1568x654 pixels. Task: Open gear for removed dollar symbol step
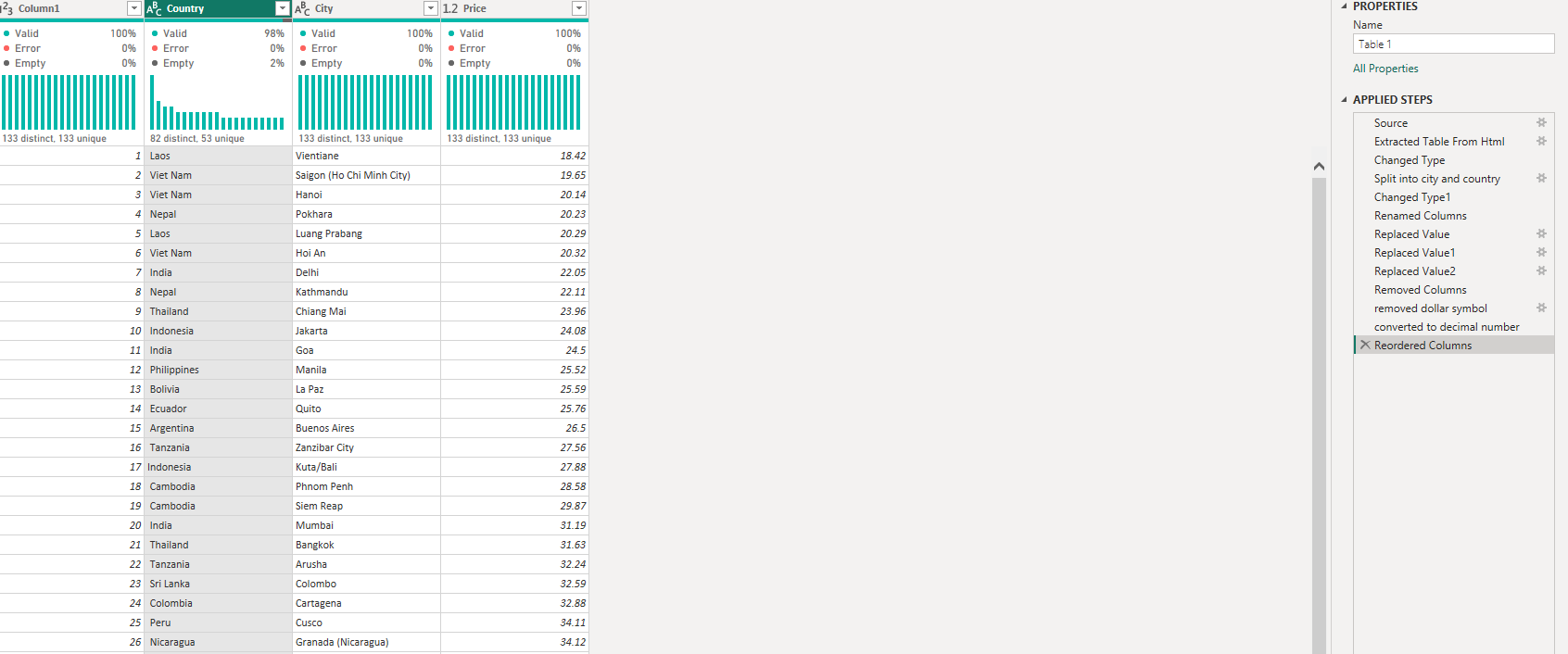point(1542,308)
